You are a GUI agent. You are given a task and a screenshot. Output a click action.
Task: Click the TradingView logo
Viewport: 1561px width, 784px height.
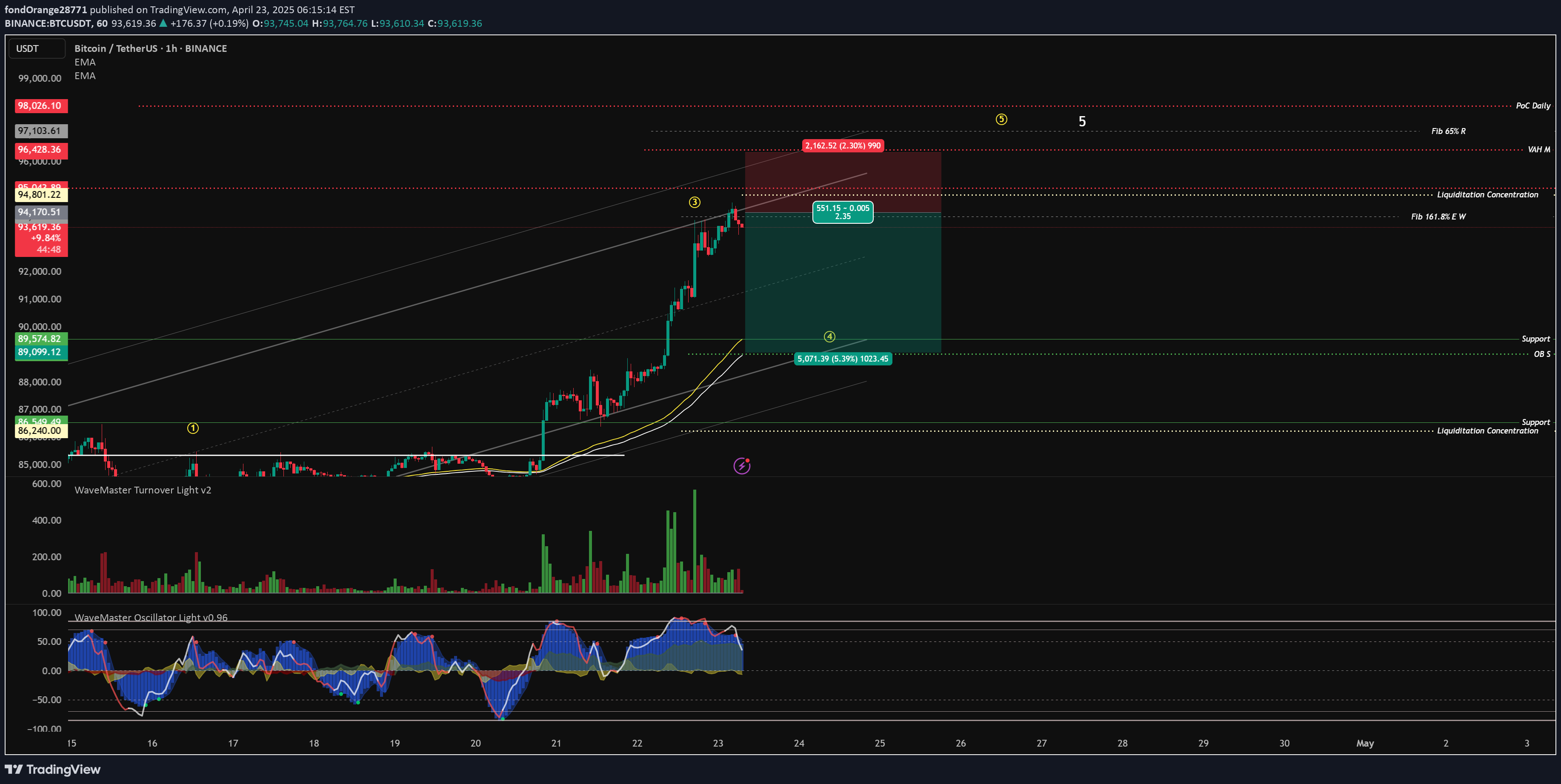click(x=53, y=770)
